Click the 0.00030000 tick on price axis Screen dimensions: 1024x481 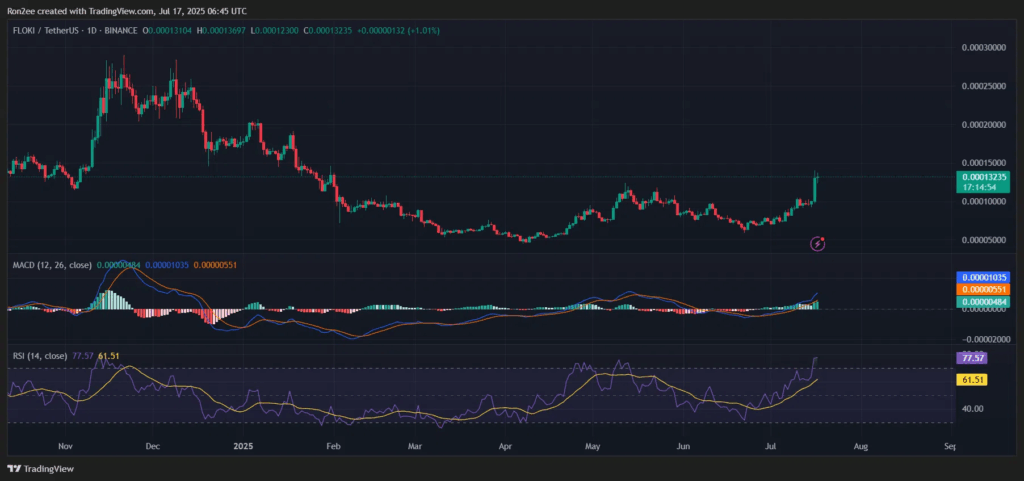(x=983, y=47)
